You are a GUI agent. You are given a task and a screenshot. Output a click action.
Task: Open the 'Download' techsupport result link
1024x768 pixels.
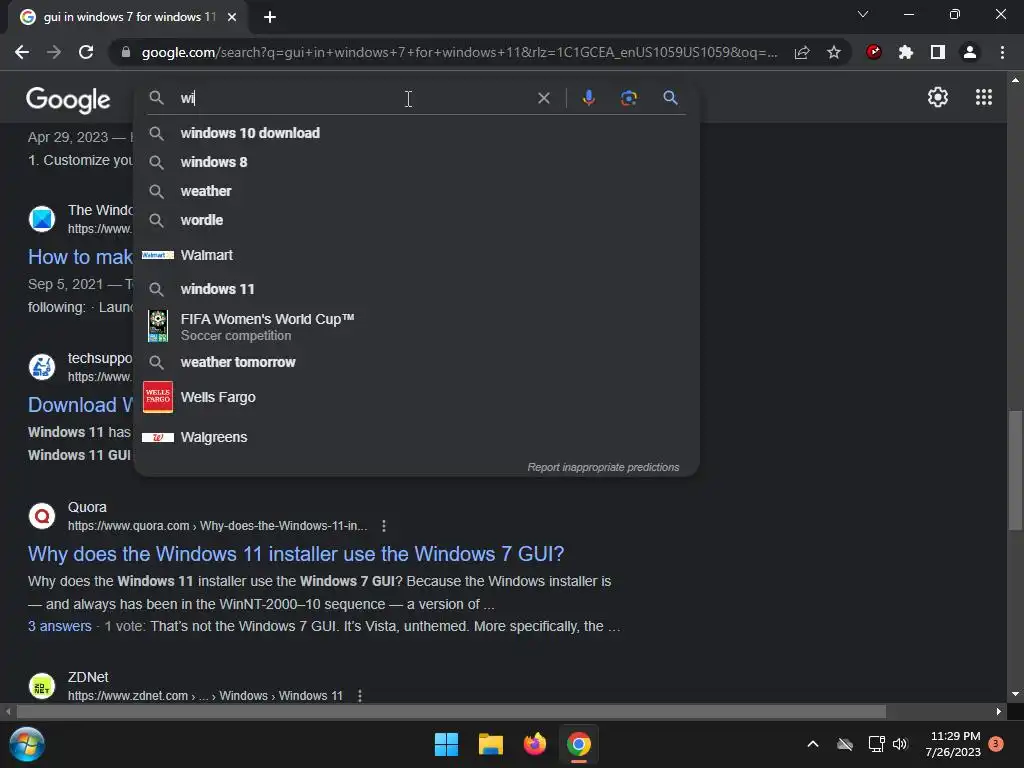pyautogui.click(x=81, y=405)
